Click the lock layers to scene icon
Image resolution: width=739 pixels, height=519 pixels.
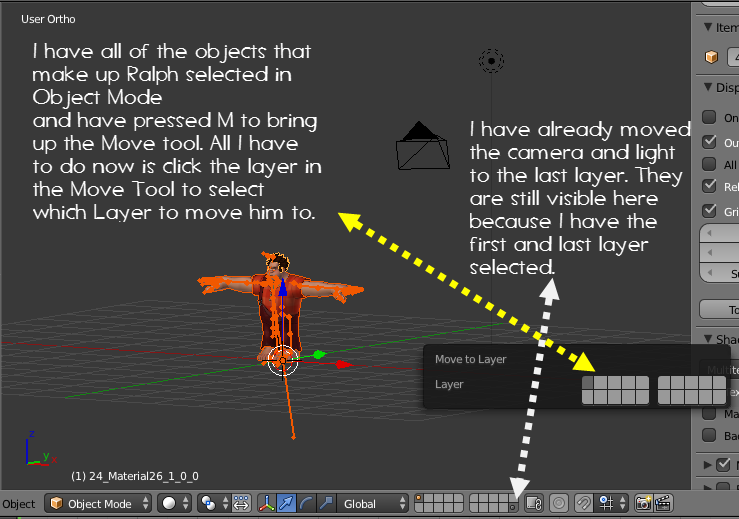[x=534, y=503]
